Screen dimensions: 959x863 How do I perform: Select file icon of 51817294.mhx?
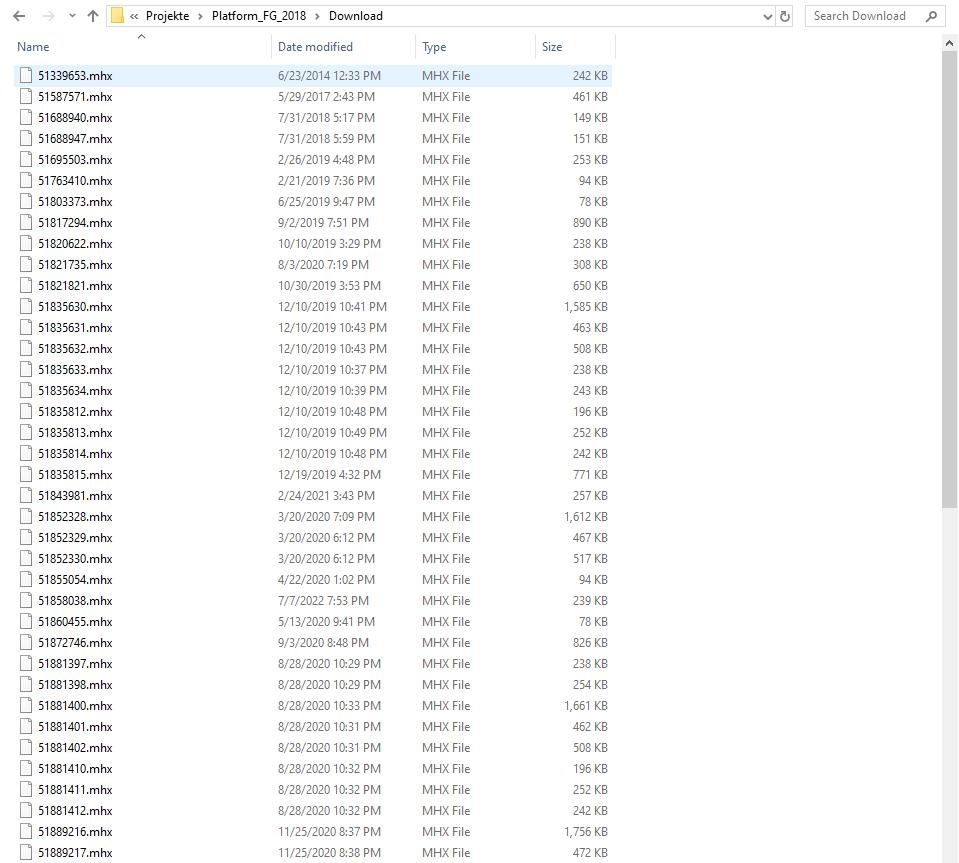click(26, 222)
